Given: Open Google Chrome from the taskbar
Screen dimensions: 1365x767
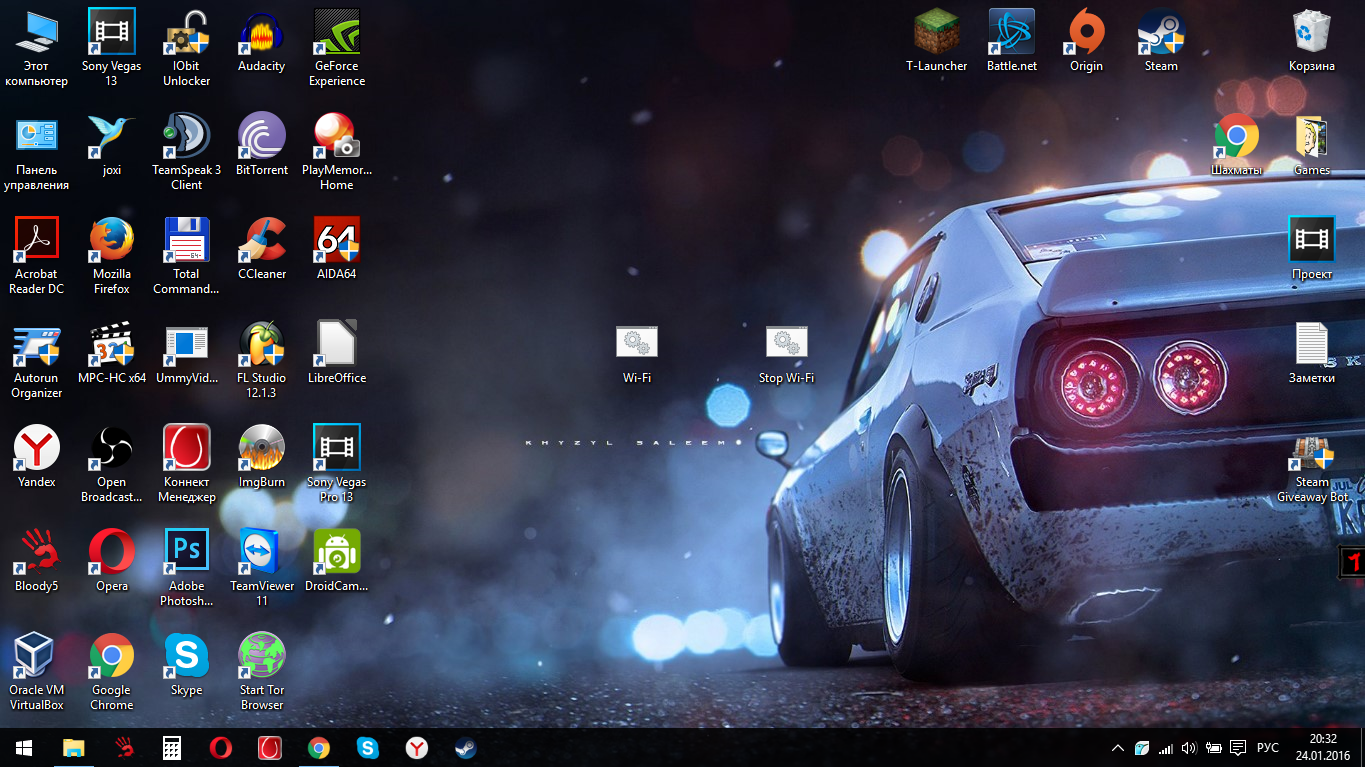Looking at the screenshot, I should [x=319, y=747].
